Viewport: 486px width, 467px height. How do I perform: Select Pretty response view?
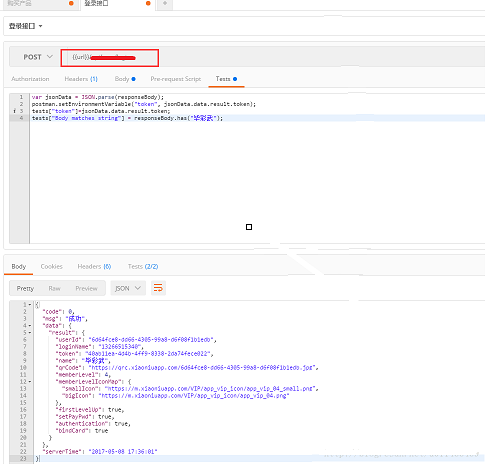coord(25,289)
